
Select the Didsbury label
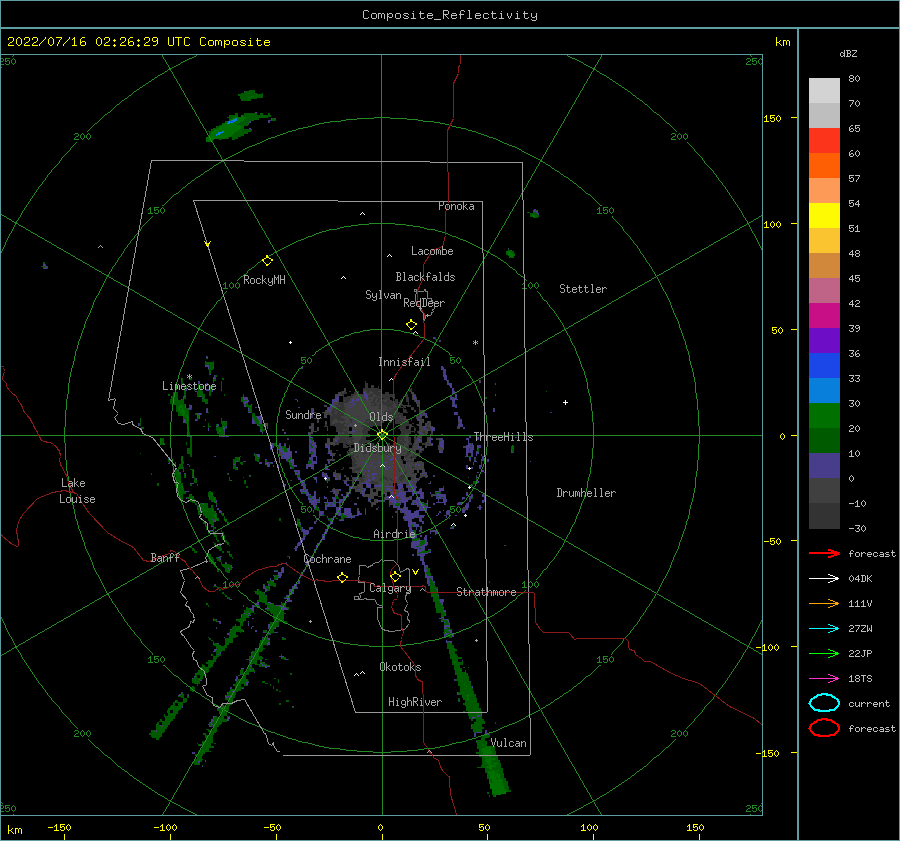point(377,448)
